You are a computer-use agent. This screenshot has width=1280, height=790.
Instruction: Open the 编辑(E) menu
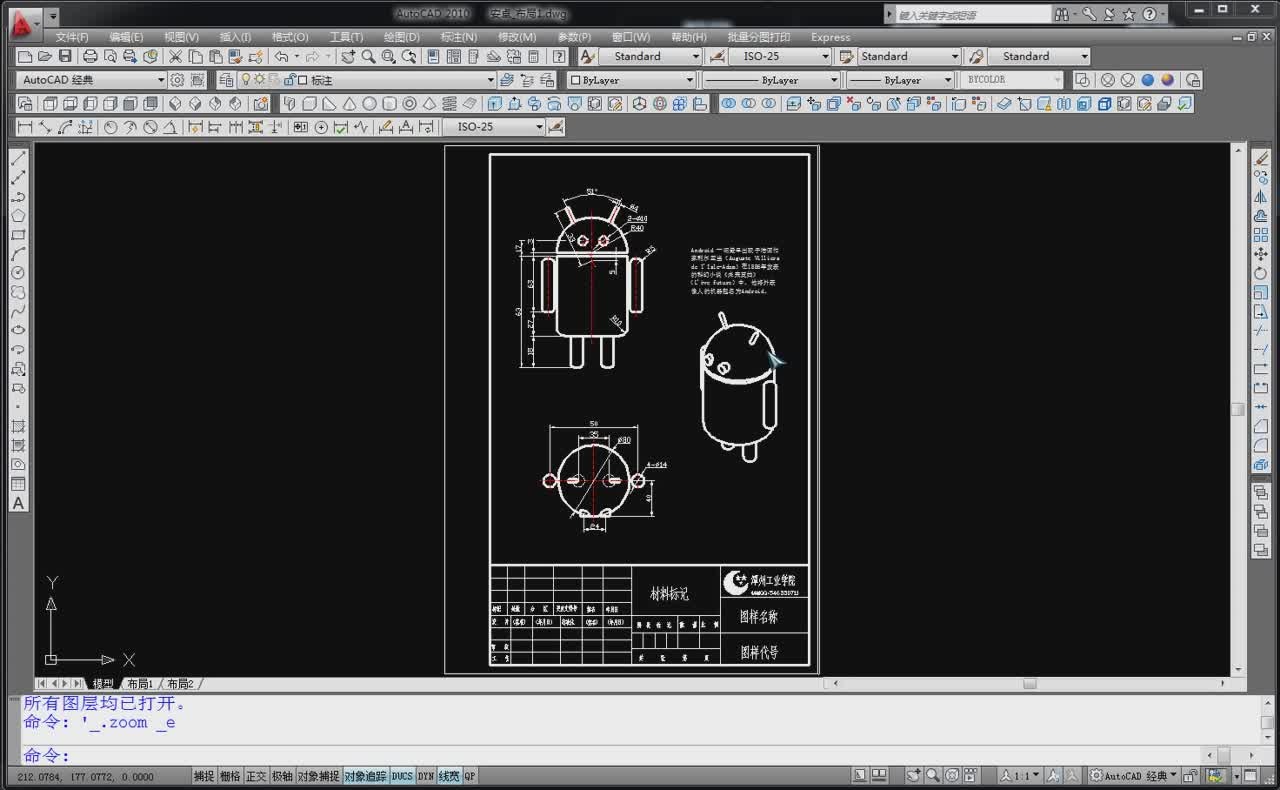point(126,37)
